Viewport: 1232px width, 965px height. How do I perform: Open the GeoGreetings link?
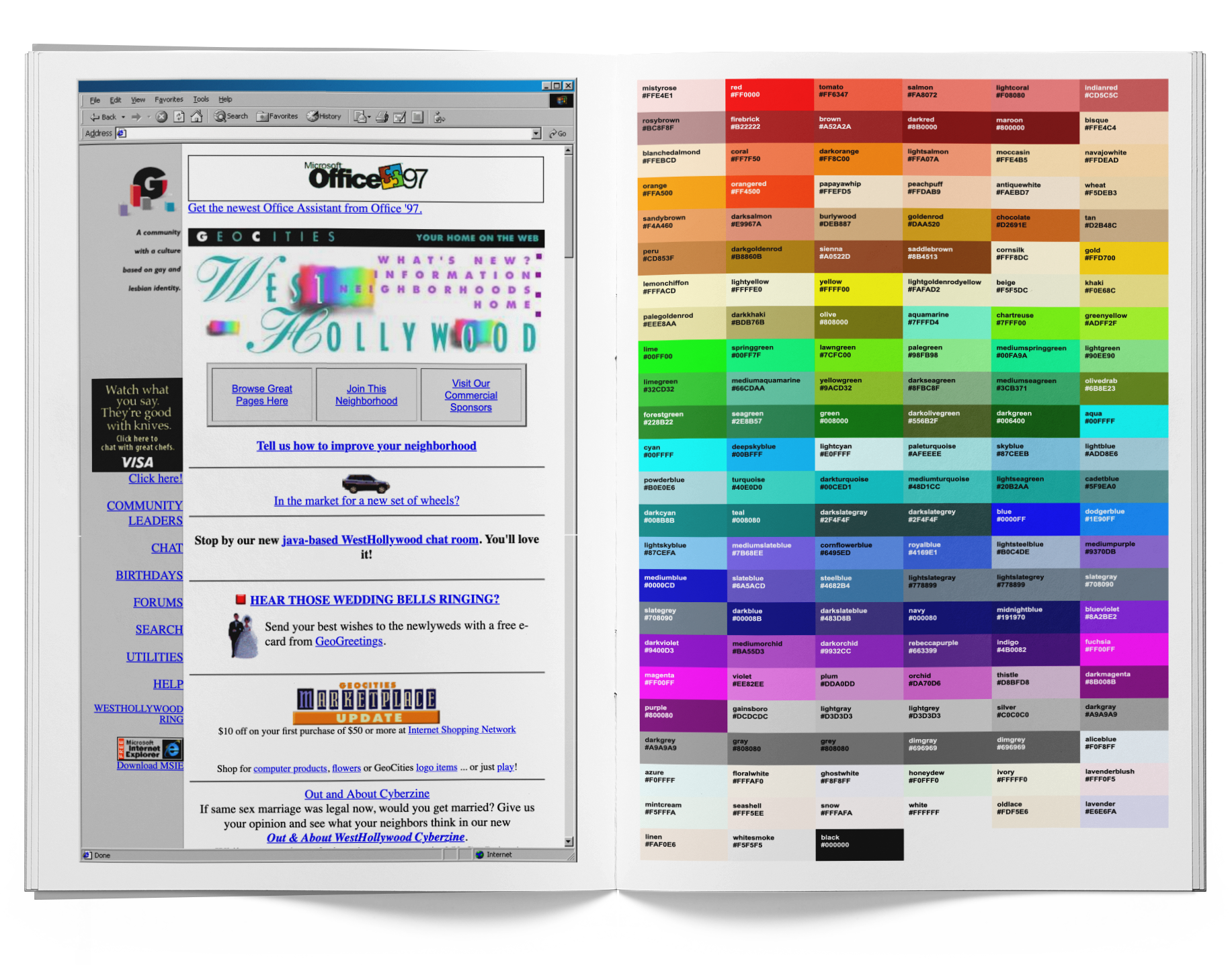click(x=349, y=641)
